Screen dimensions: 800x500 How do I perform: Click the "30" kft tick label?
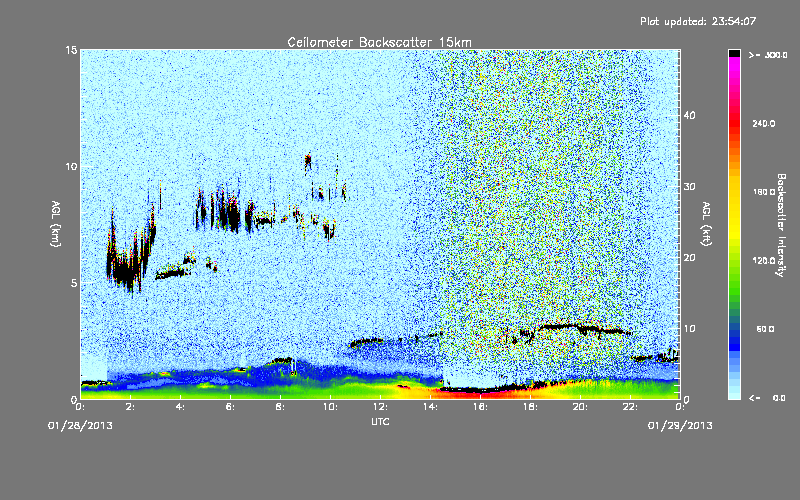tap(689, 186)
